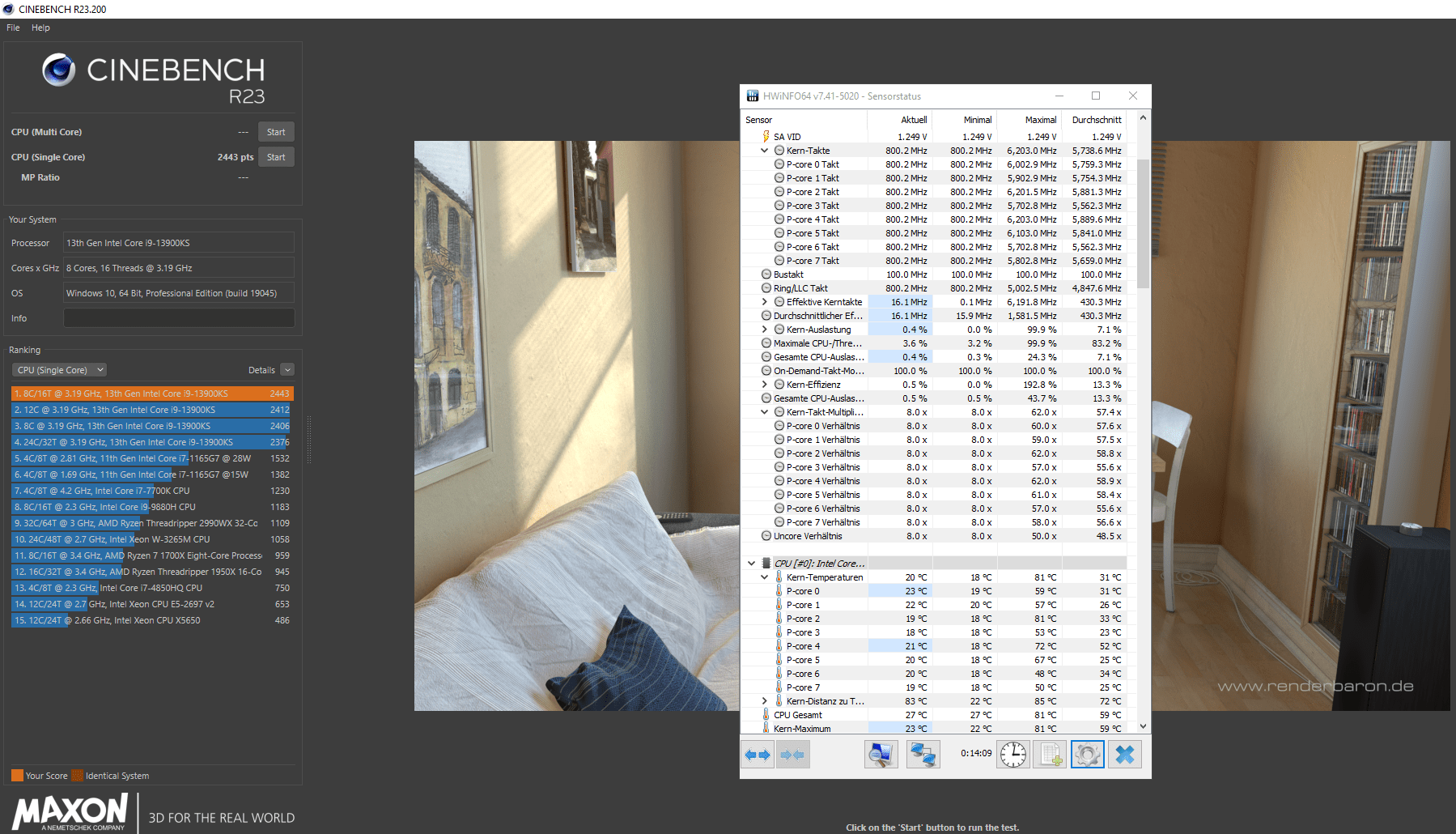The image size is (1456, 834).
Task: Select ranking row 9 Threadripper 2990WX
Action: click(152, 523)
